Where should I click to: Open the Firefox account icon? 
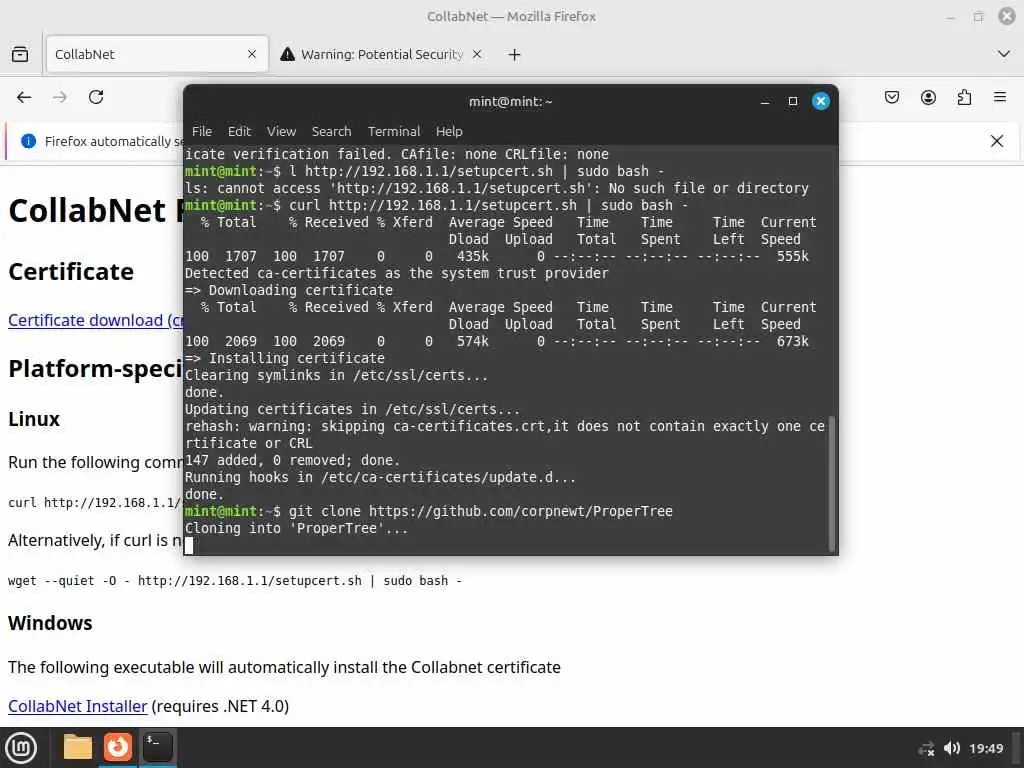coord(928,97)
